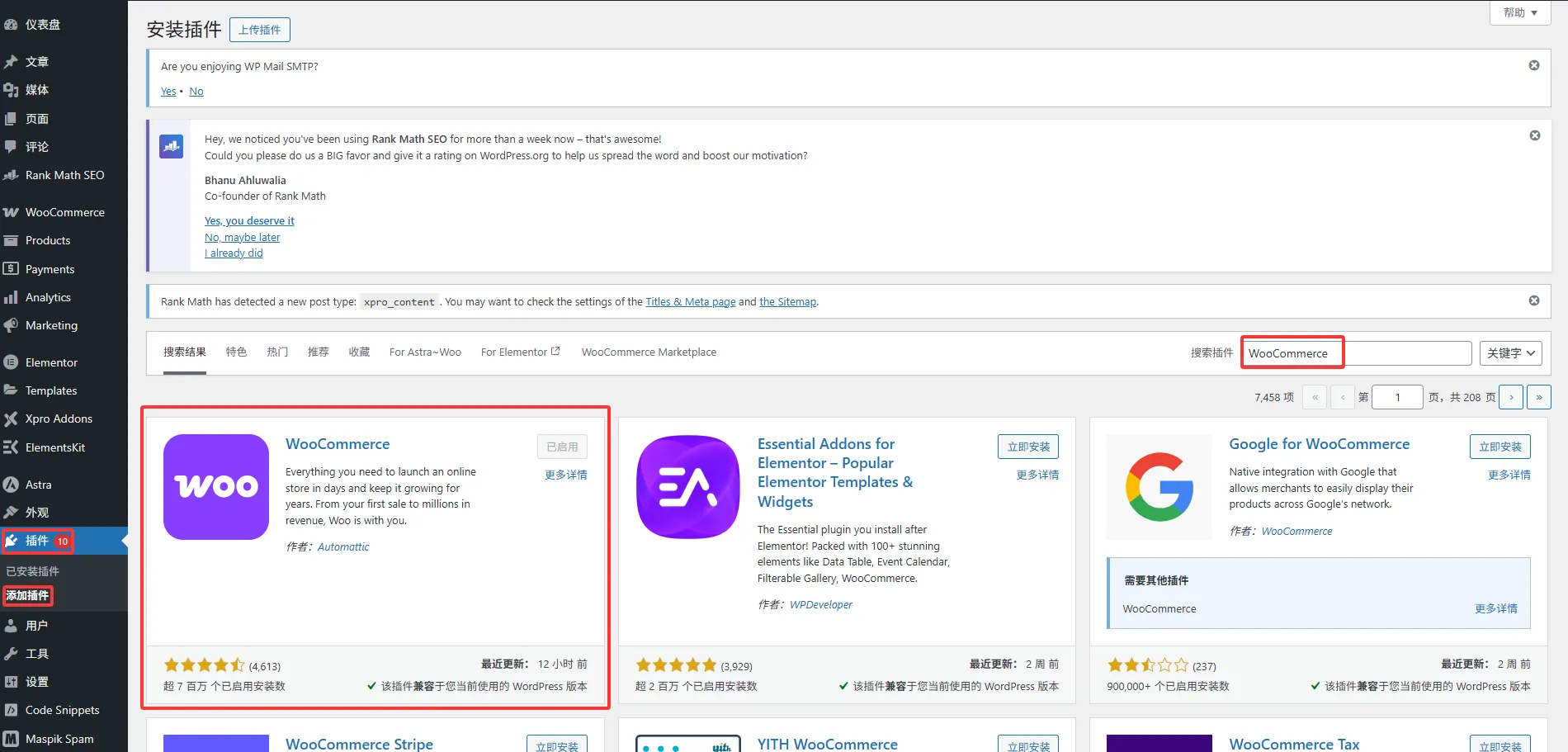Image resolution: width=1568 pixels, height=752 pixels.
Task: Open the Dashboard (仪表盘) sidebar icon
Action: point(11,25)
